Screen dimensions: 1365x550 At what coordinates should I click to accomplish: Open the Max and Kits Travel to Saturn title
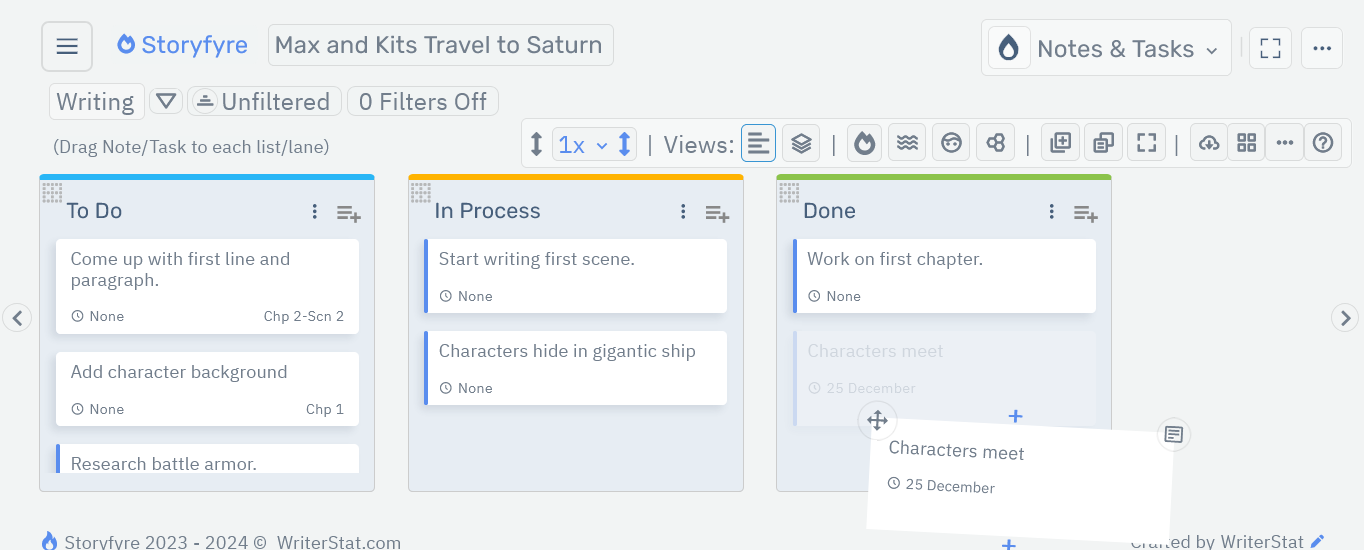(440, 45)
